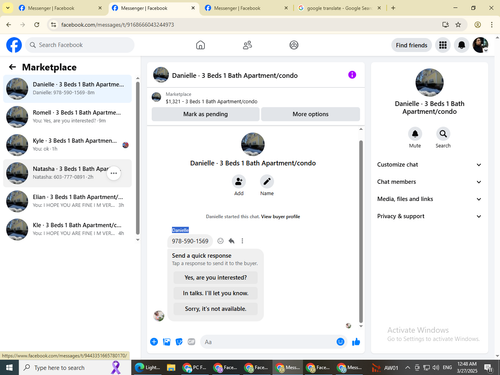Expand Media, files and links section
The height and width of the screenshot is (375, 500).
pos(429,199)
